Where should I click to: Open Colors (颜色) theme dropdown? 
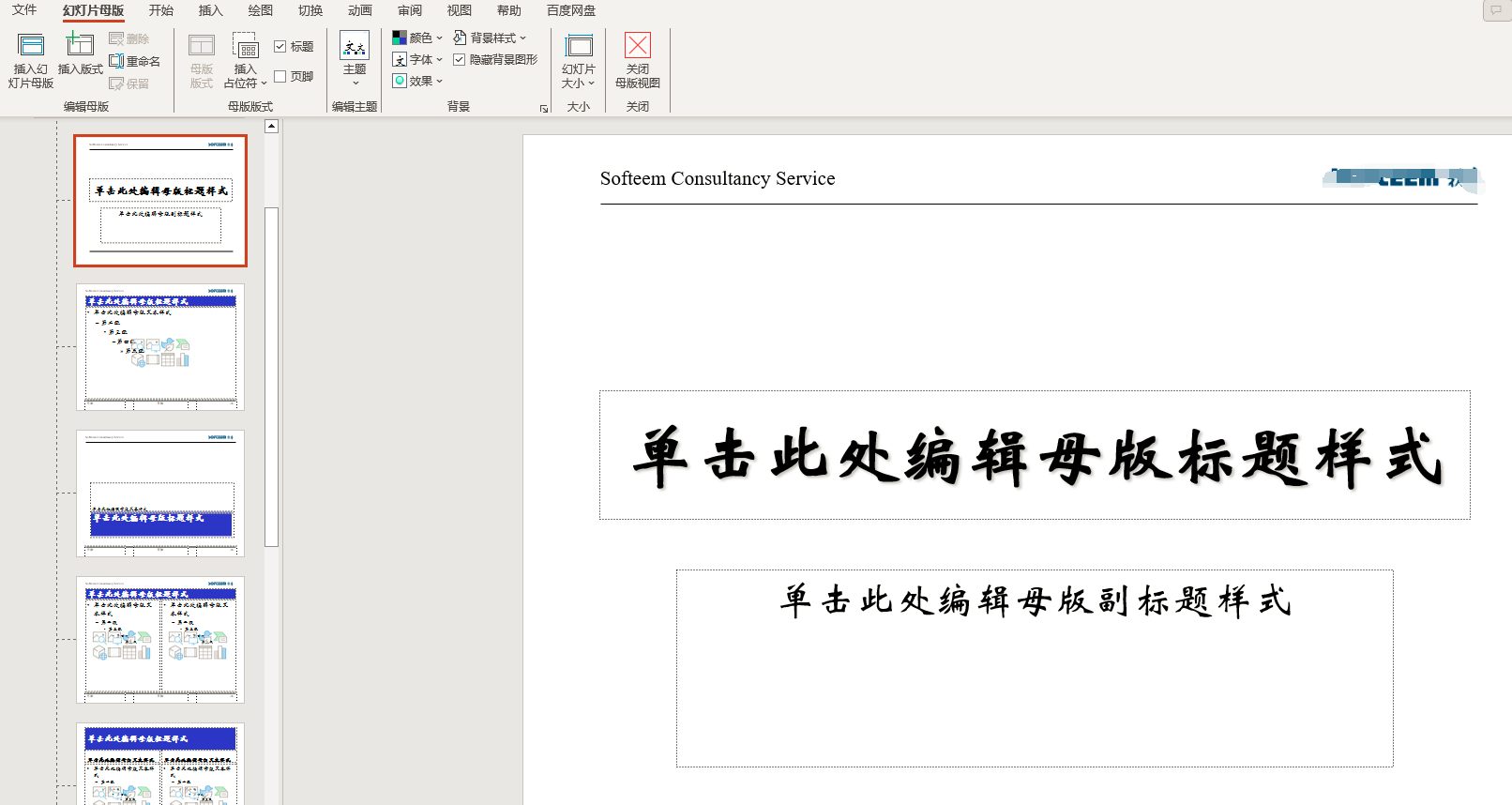click(417, 38)
